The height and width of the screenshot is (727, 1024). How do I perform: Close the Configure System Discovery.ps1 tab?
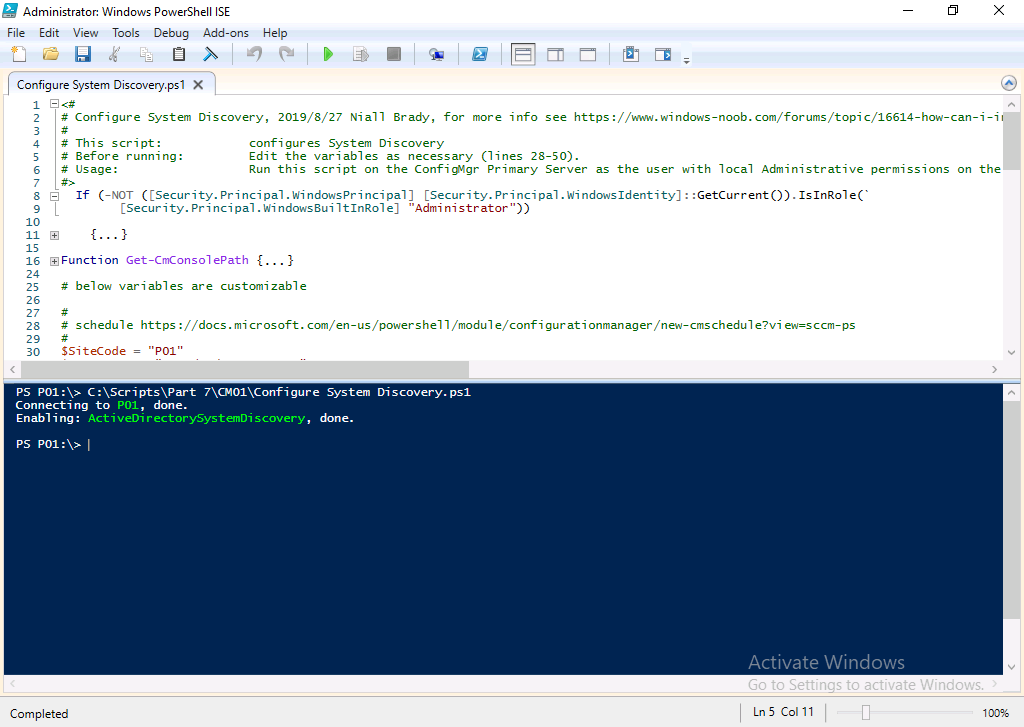(199, 85)
